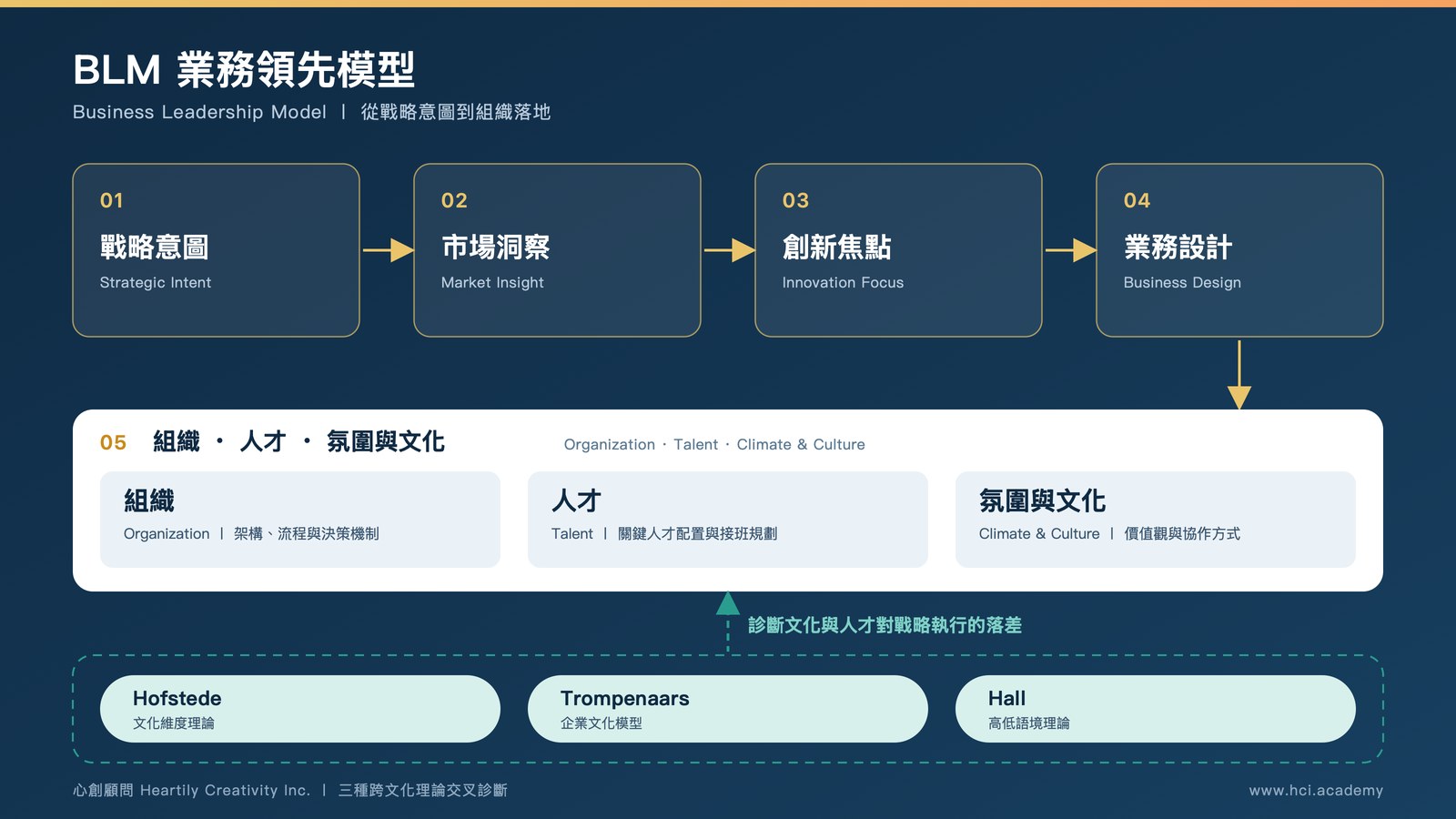Click the text 關鍵人才配置與接班規劃
Viewport: 1456px width, 819px height.
pos(698,534)
